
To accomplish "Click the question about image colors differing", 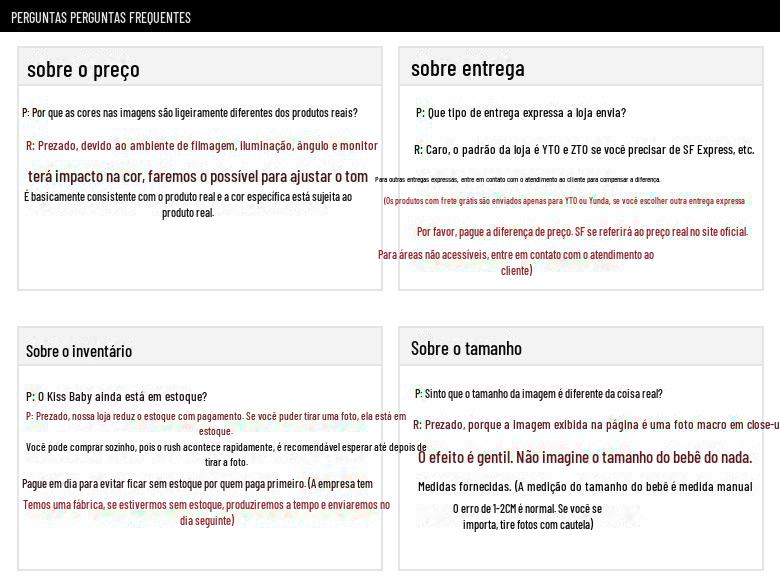I will coord(190,113).
